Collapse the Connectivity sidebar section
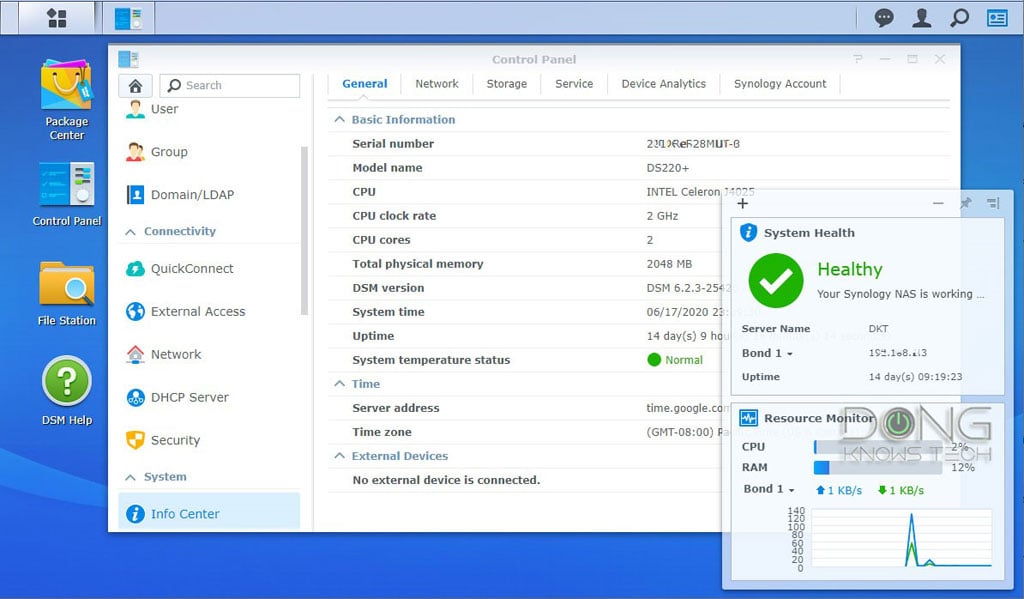 (x=131, y=232)
